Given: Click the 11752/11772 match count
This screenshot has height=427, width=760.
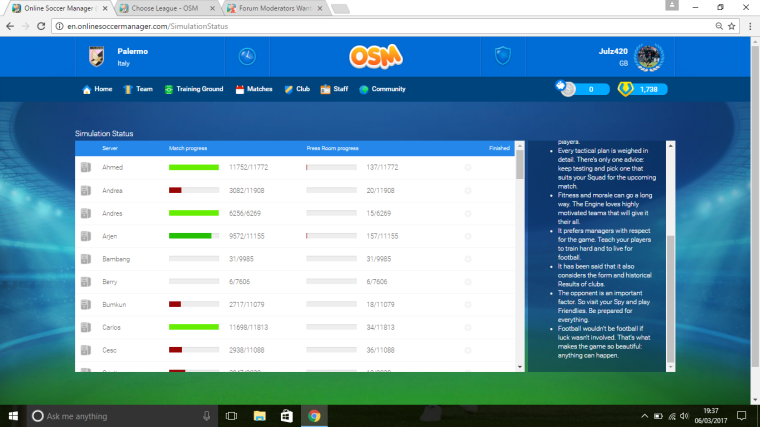Looking at the screenshot, I should tap(248, 167).
